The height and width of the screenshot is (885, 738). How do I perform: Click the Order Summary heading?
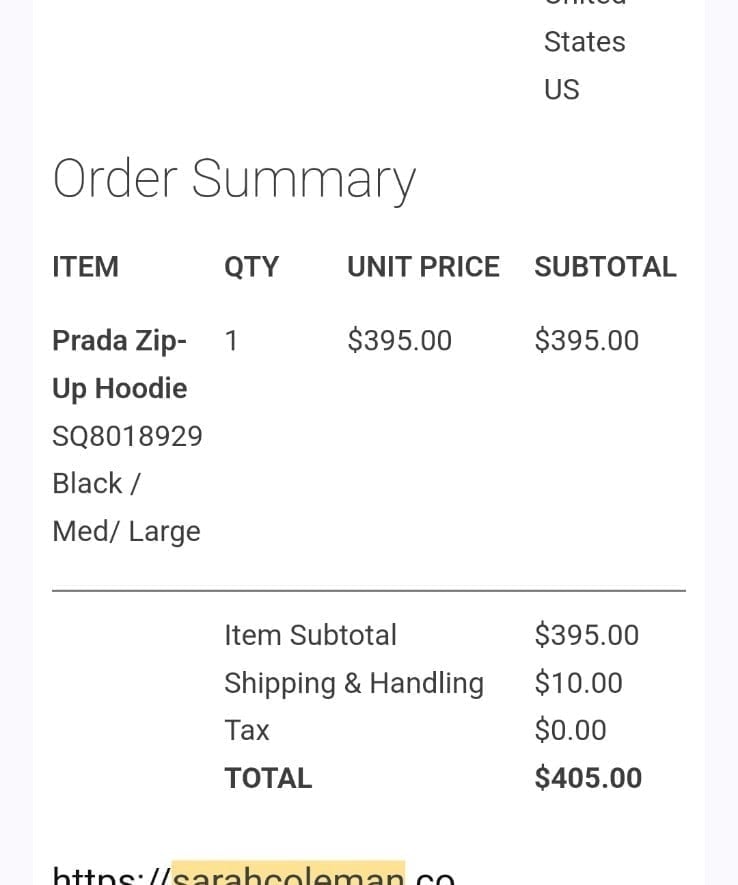tap(234, 179)
